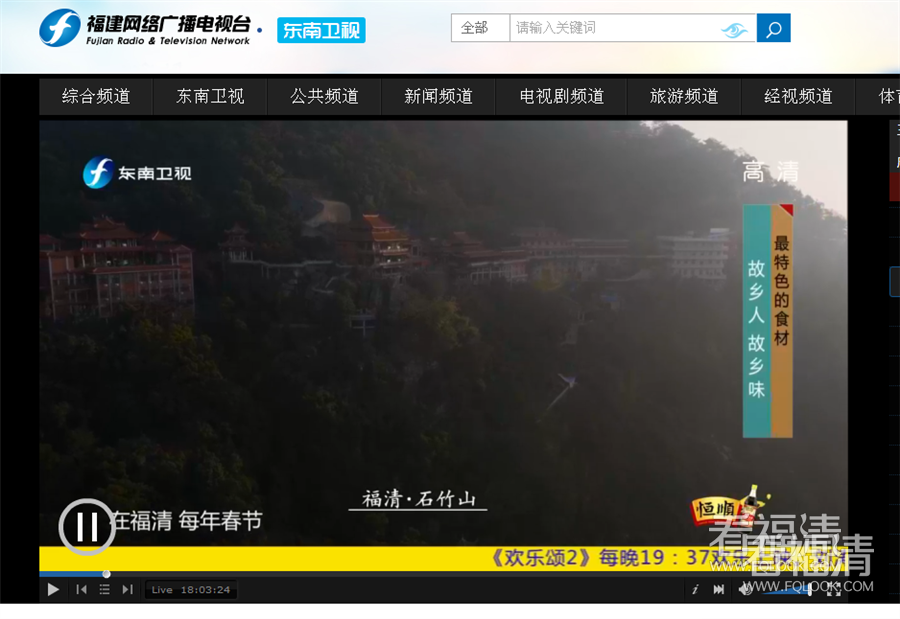Click the blue eye icon in search box
Image resolution: width=900 pixels, height=619 pixels.
[734, 30]
